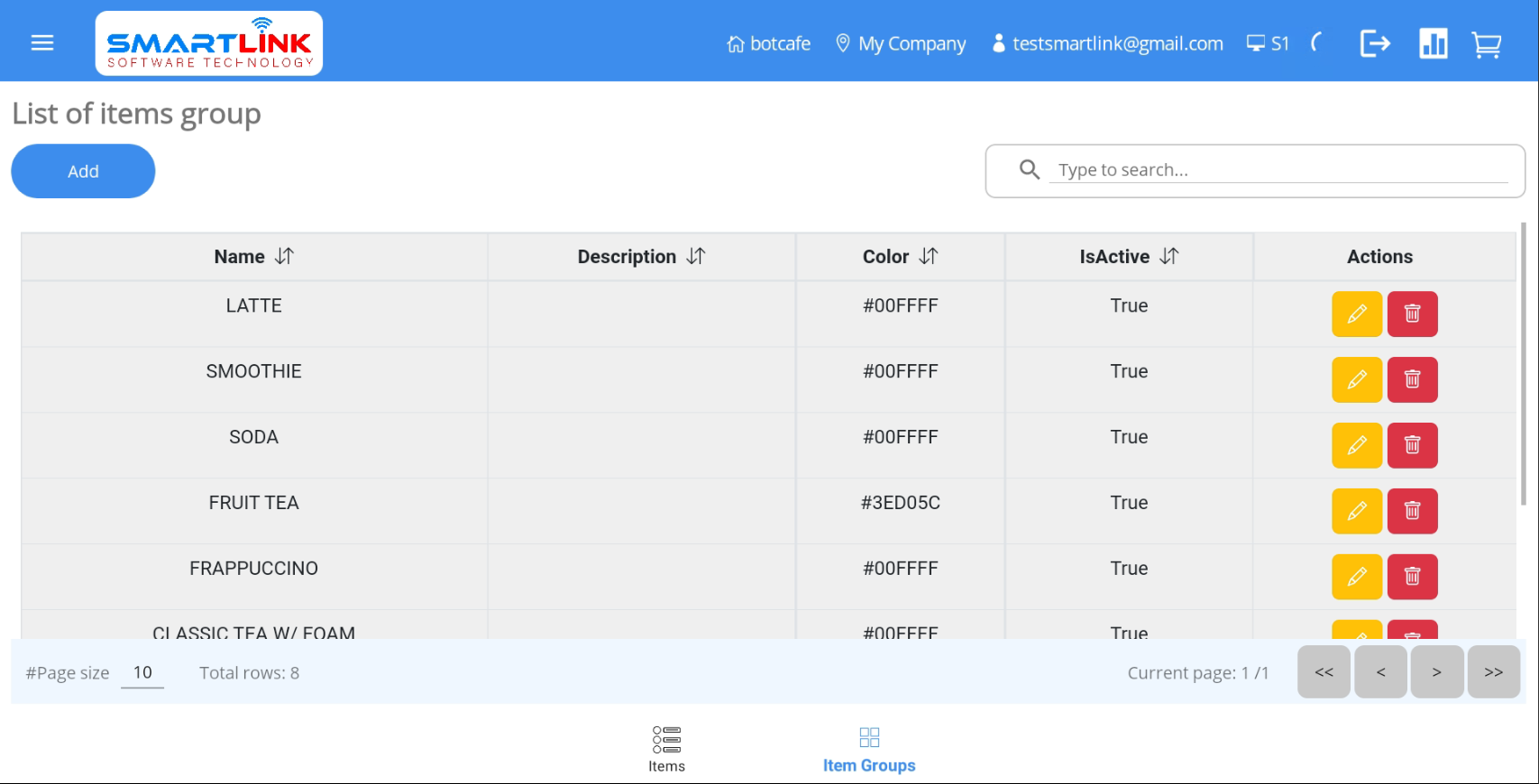Delete the FRAPPUCCINO item group
This screenshot has height=784, width=1539.
1412,578
